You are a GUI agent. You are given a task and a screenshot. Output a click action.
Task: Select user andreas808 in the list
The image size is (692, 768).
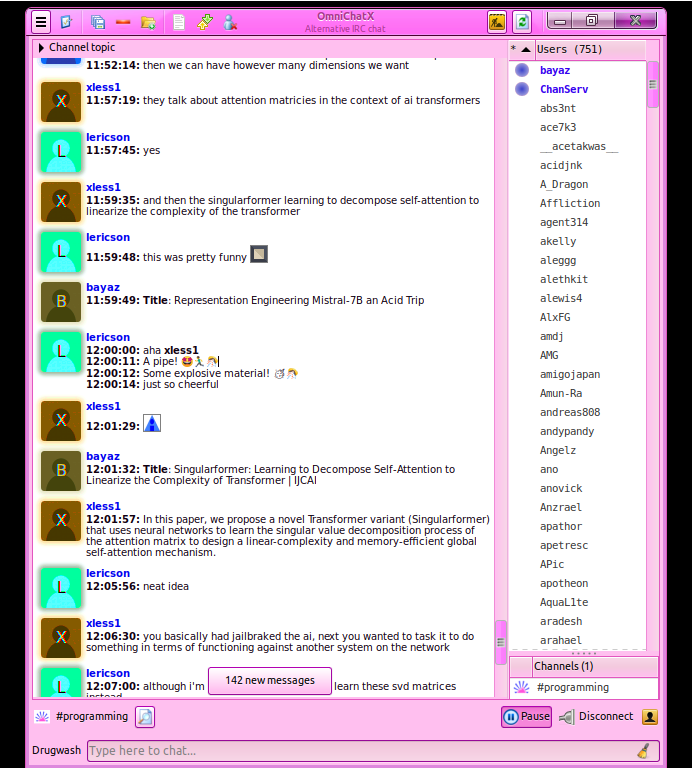point(570,412)
